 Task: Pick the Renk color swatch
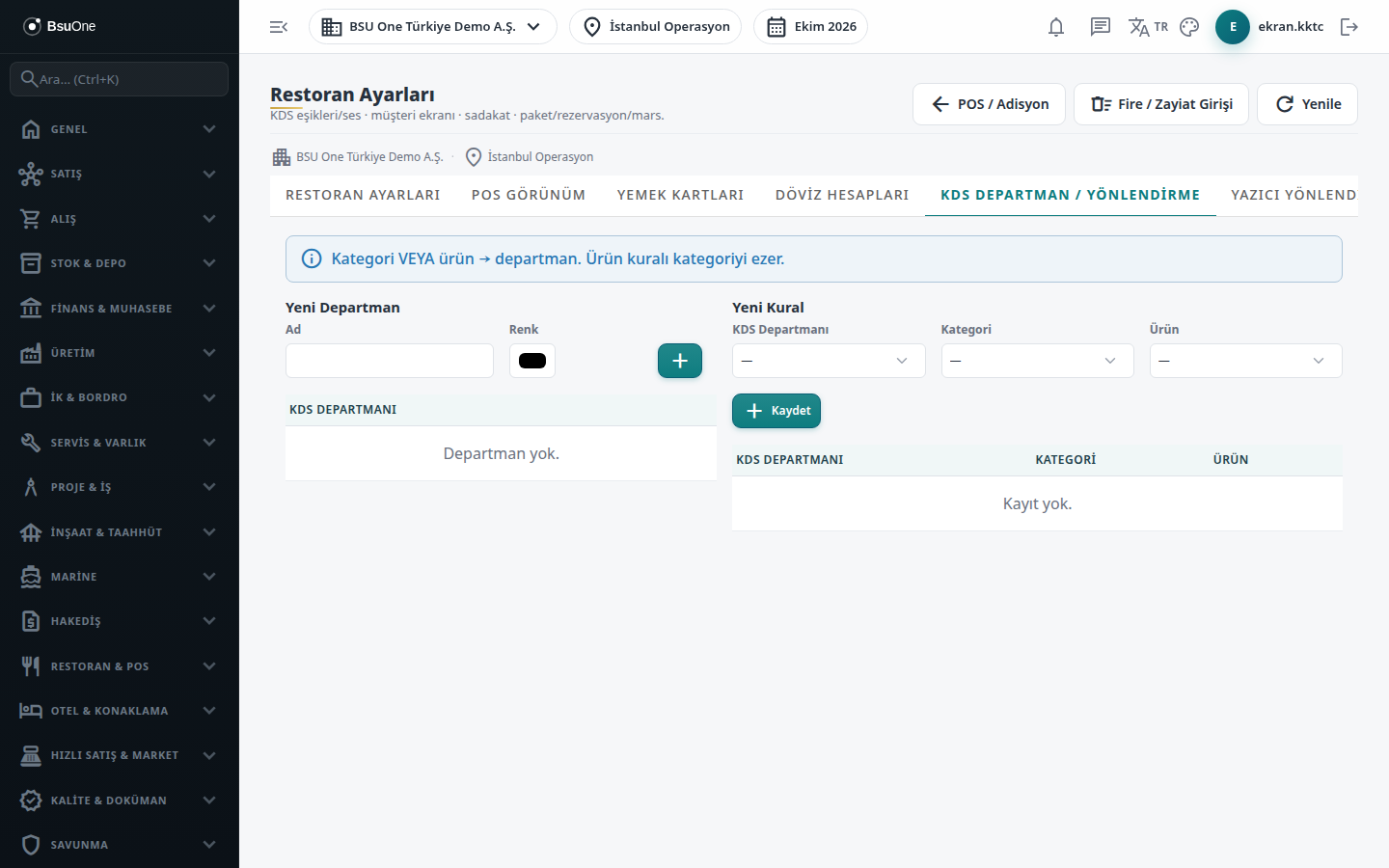(x=532, y=361)
